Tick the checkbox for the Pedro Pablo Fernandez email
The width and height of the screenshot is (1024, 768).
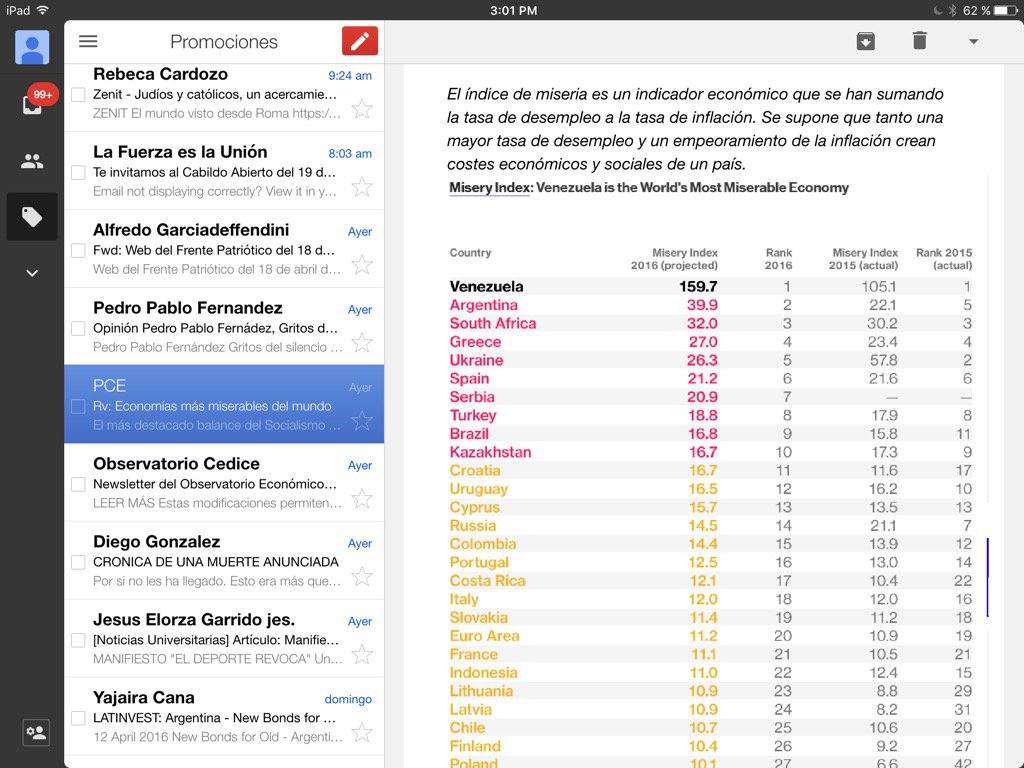(x=78, y=328)
